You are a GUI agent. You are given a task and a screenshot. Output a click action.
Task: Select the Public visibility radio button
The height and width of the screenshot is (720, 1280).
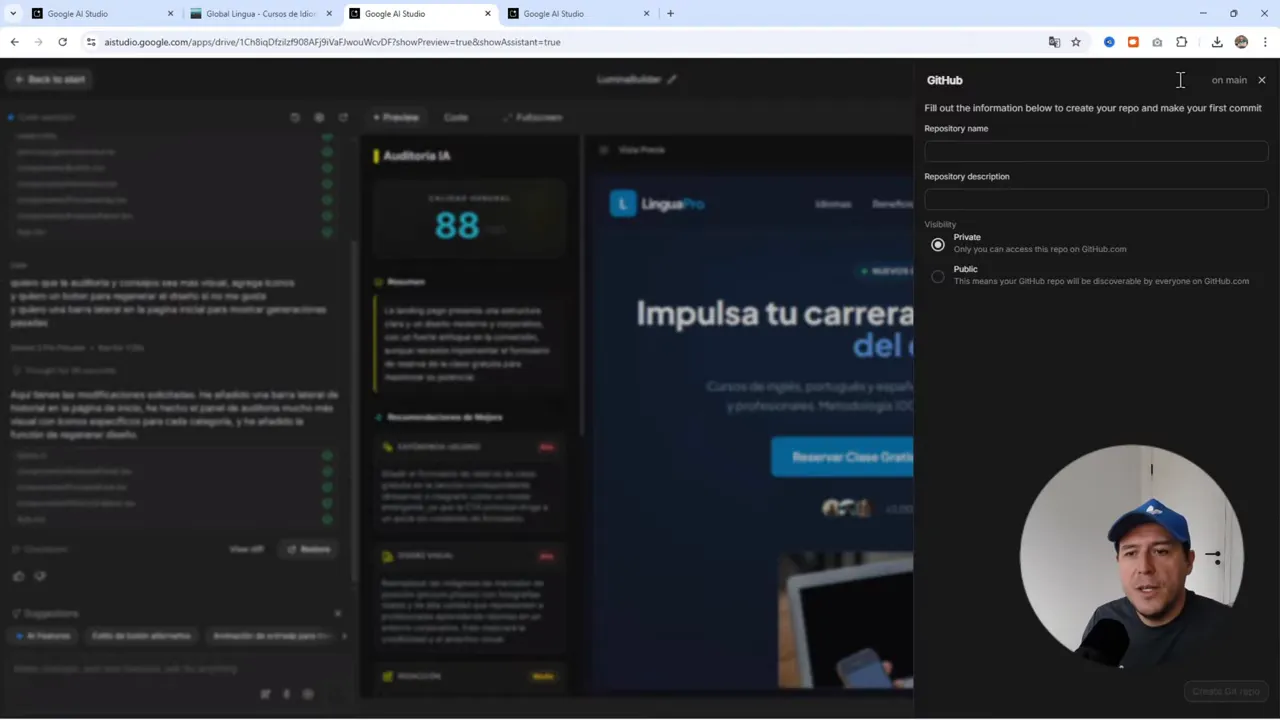click(x=937, y=277)
